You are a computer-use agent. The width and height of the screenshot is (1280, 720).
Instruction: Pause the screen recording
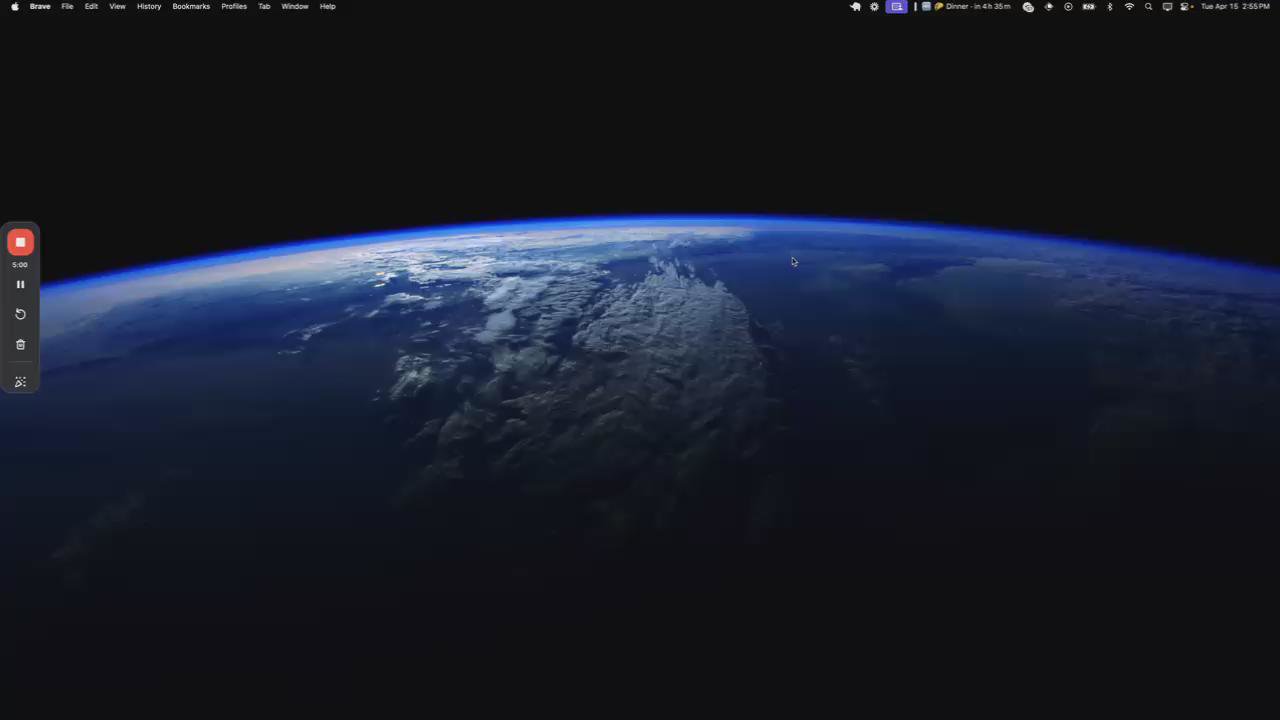20,285
